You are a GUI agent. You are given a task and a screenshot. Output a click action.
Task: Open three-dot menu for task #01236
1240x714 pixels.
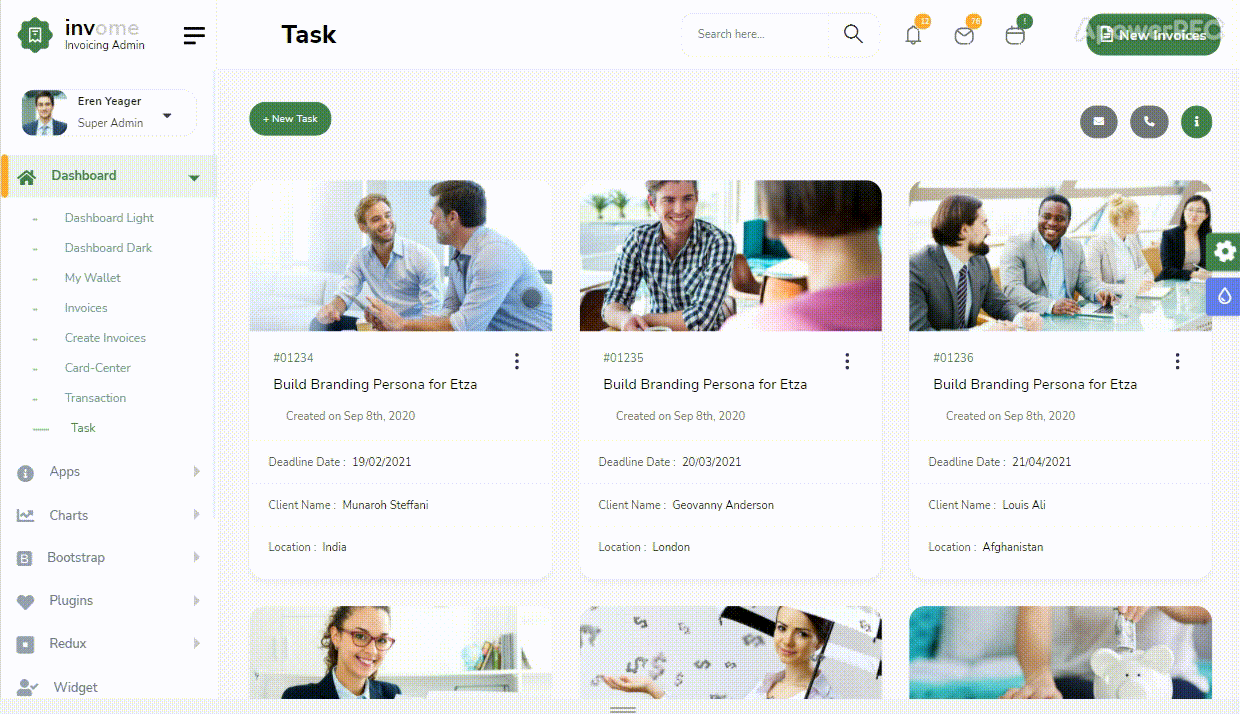point(1177,361)
